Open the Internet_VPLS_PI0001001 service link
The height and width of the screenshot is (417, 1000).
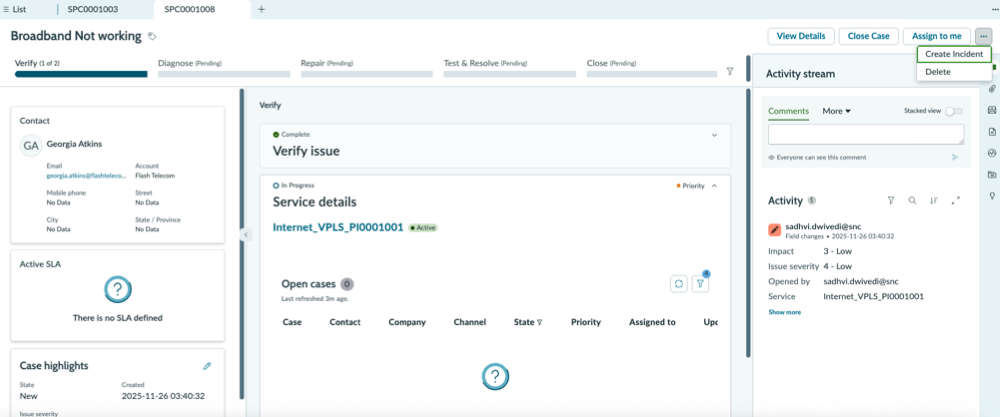(x=338, y=227)
